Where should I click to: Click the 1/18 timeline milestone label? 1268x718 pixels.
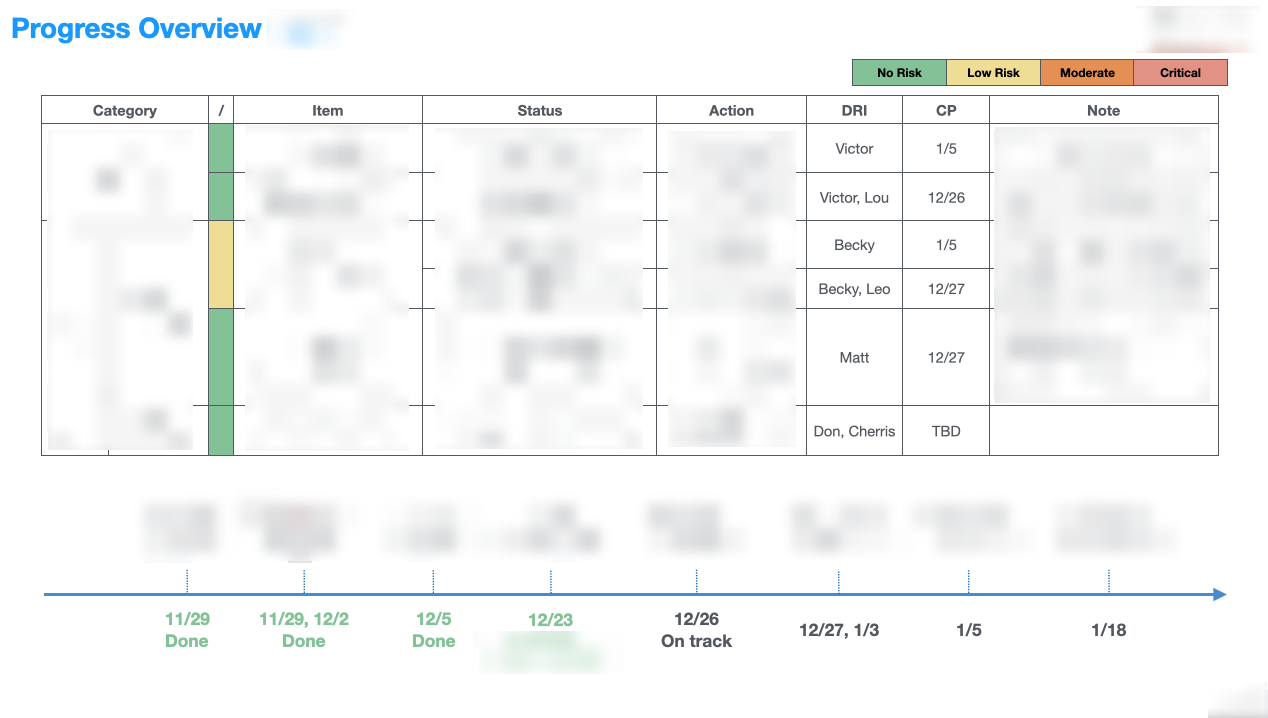pos(1109,630)
